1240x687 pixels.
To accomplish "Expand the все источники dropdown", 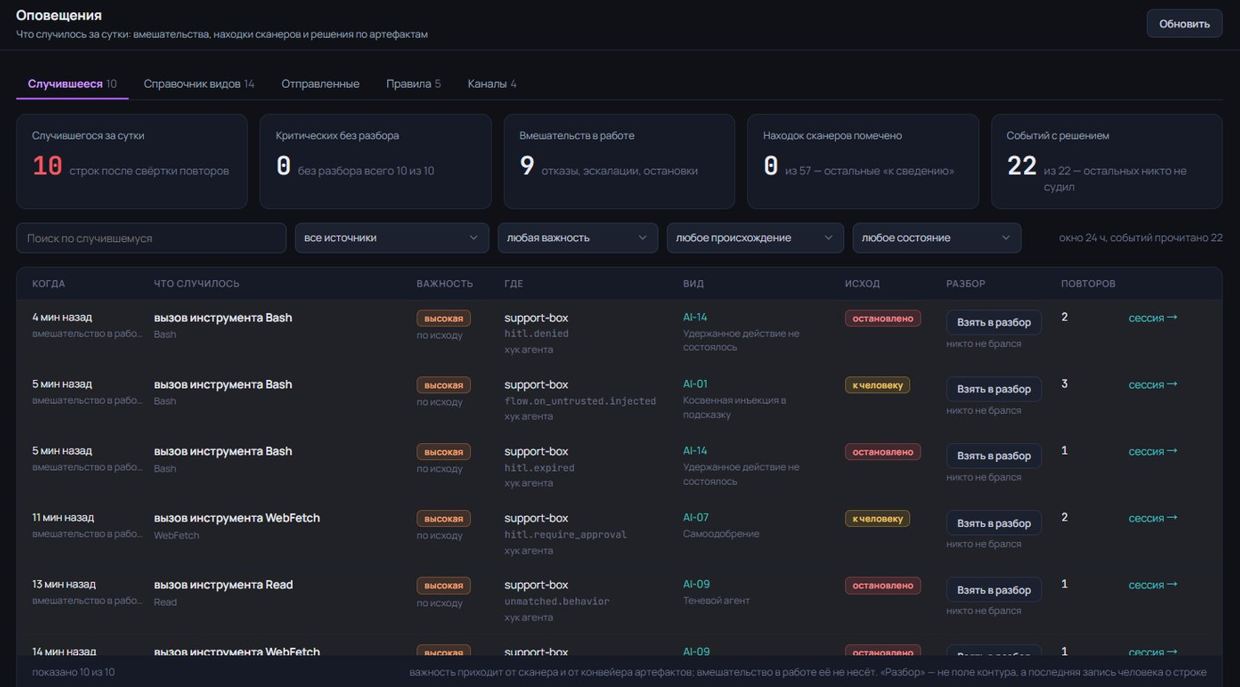I will [x=391, y=238].
